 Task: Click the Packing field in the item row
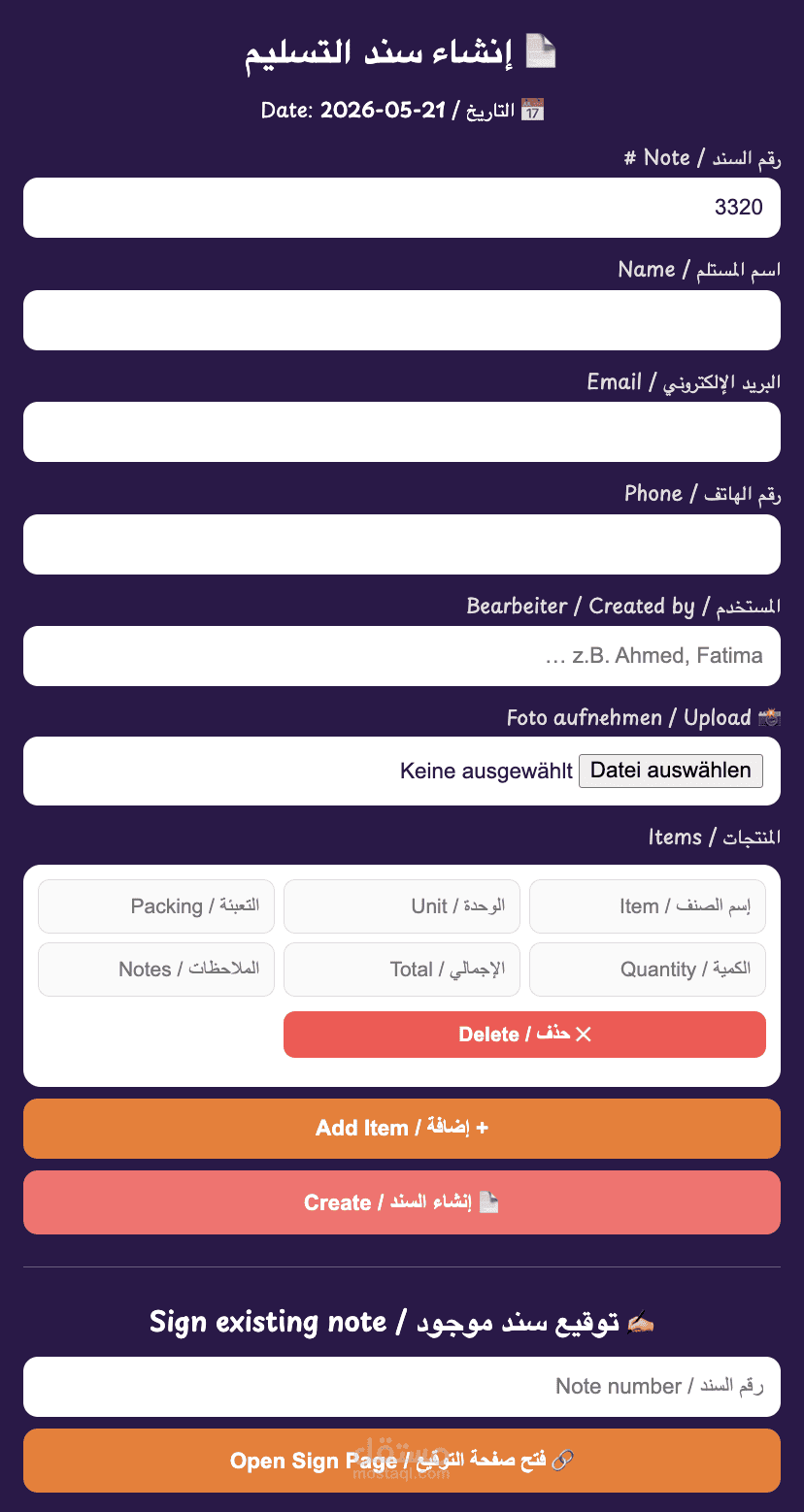[x=156, y=906]
